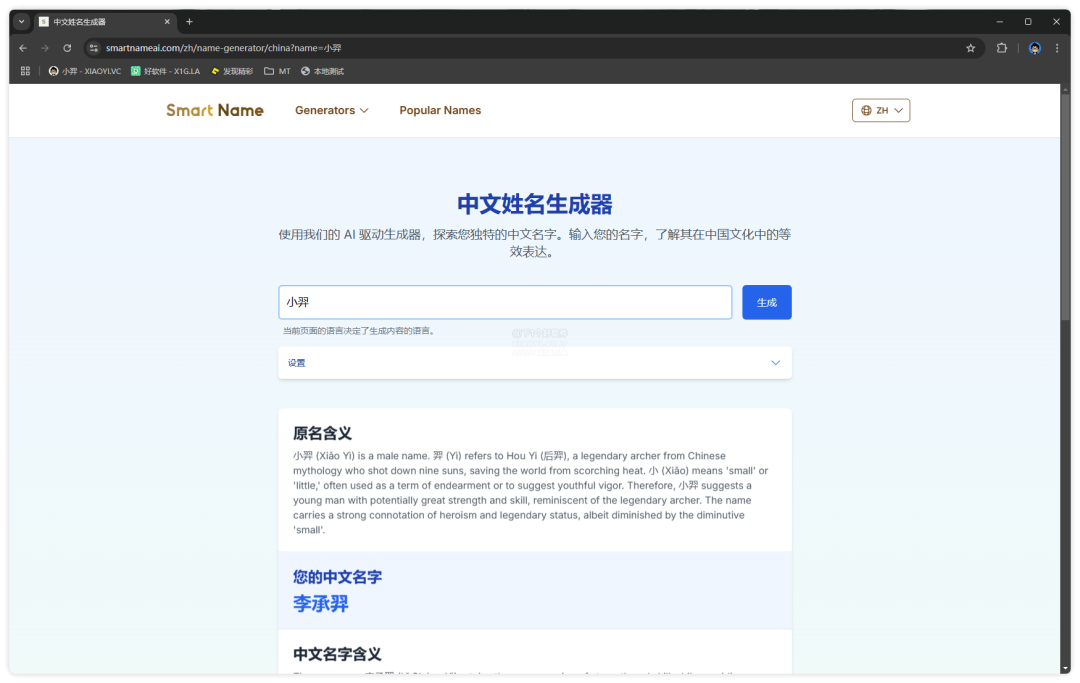Reload the page with the refresh icon
The height and width of the screenshot is (683, 1080).
[67, 48]
